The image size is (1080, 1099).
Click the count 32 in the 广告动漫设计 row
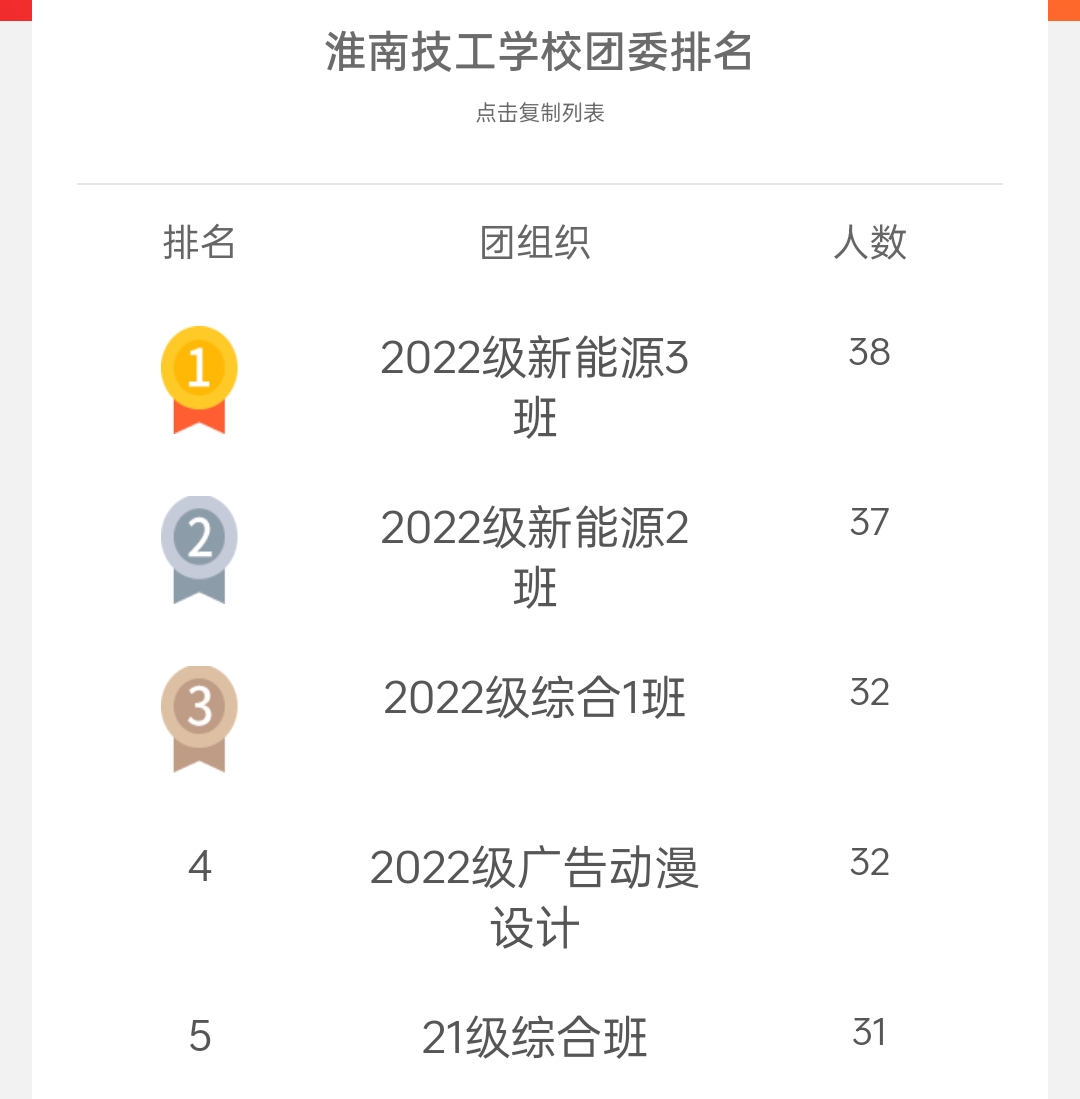[x=870, y=862]
